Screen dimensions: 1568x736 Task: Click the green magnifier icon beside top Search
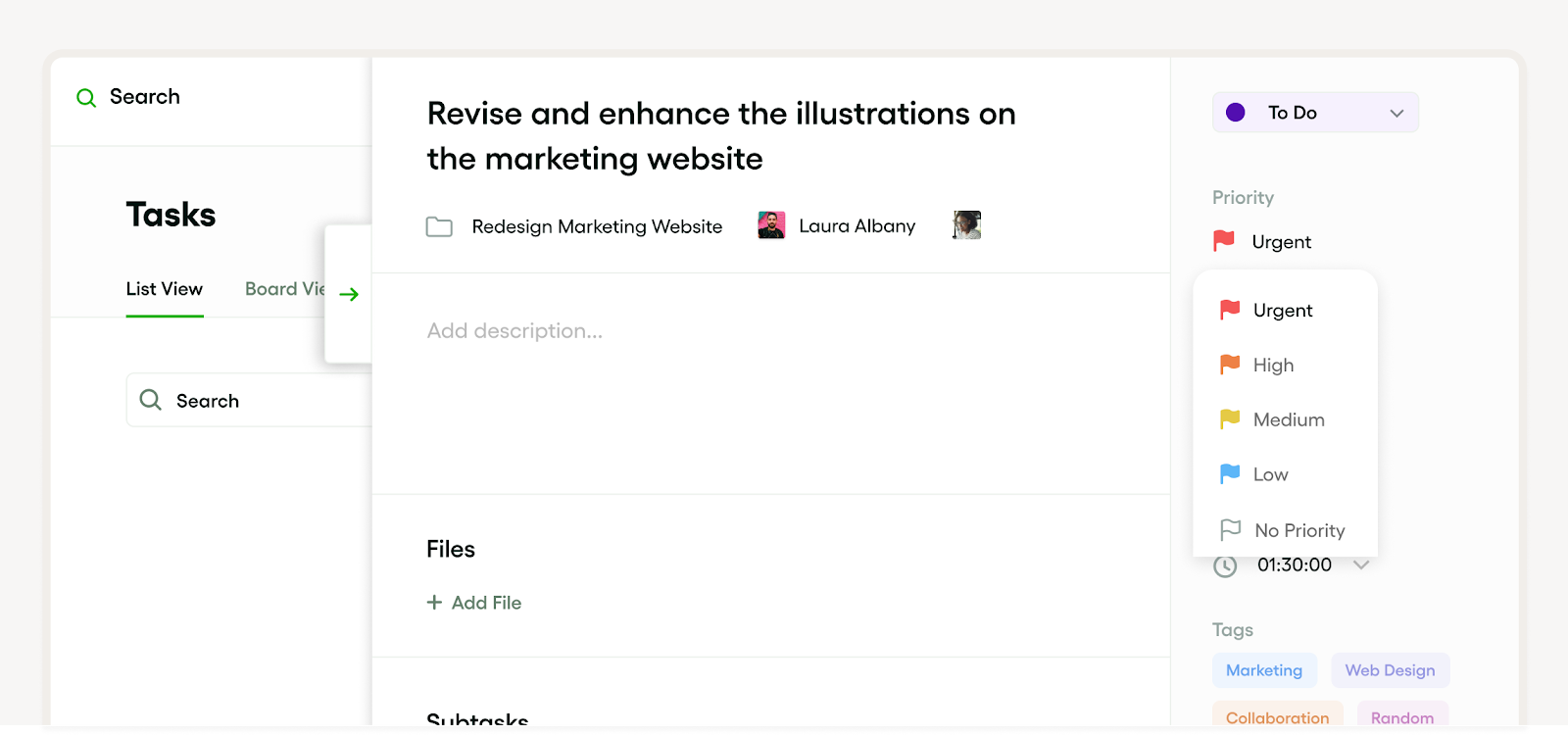coord(86,98)
